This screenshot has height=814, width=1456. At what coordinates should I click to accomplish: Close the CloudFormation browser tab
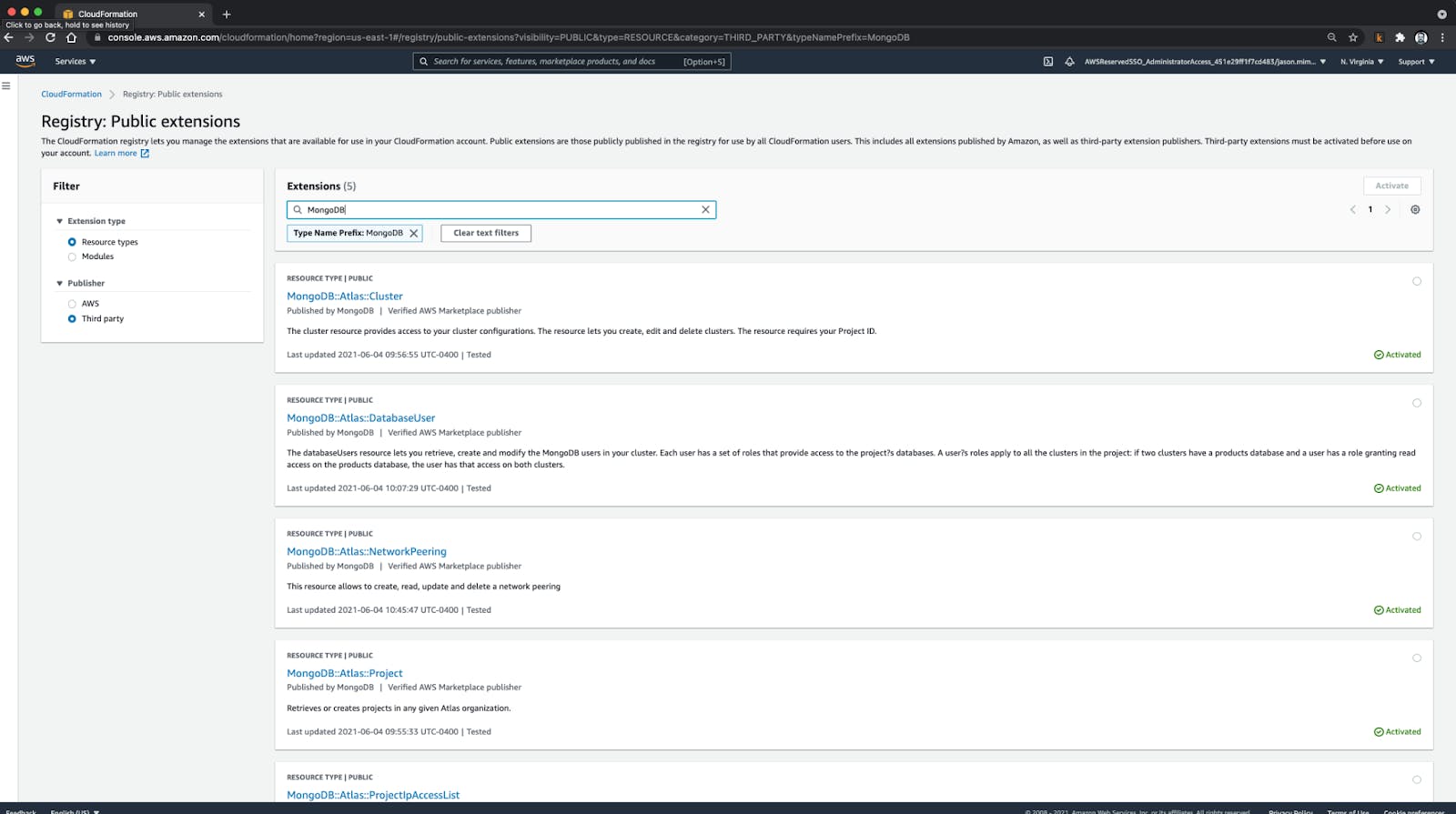201,14
